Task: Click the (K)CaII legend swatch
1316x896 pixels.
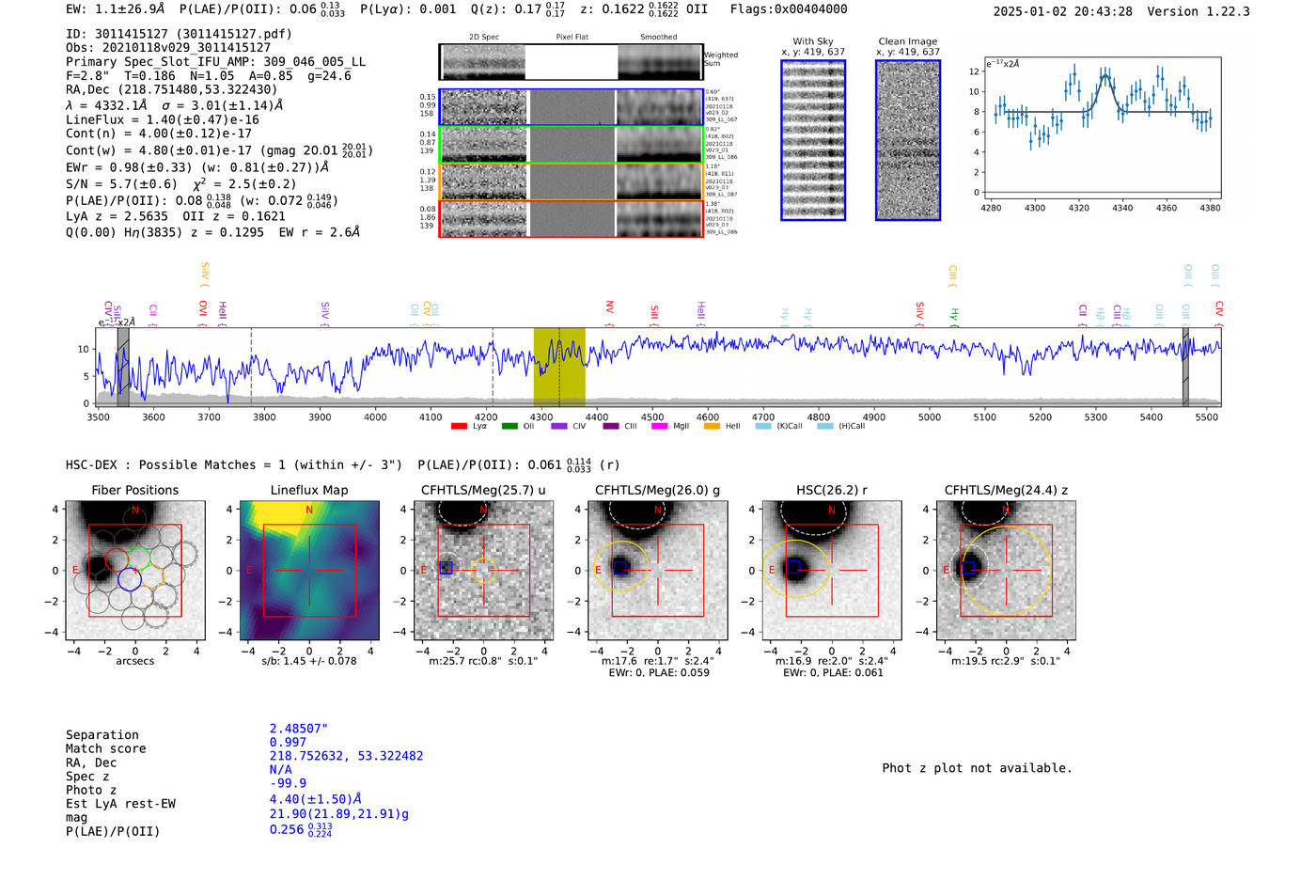Action: [x=763, y=426]
